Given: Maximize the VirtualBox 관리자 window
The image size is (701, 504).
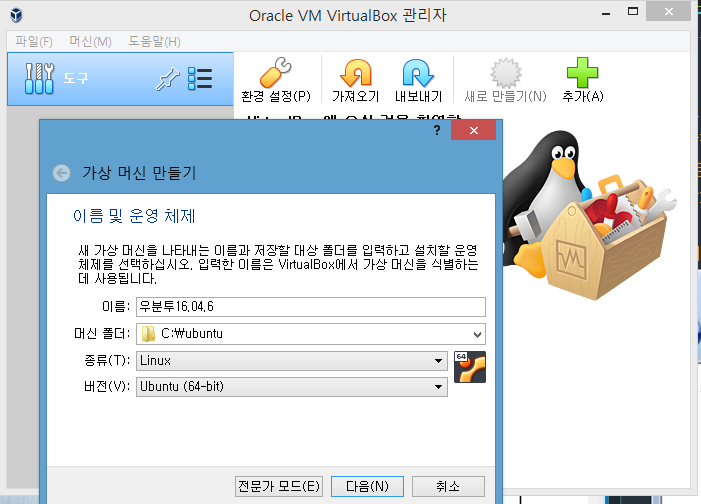Looking at the screenshot, I should [x=633, y=12].
